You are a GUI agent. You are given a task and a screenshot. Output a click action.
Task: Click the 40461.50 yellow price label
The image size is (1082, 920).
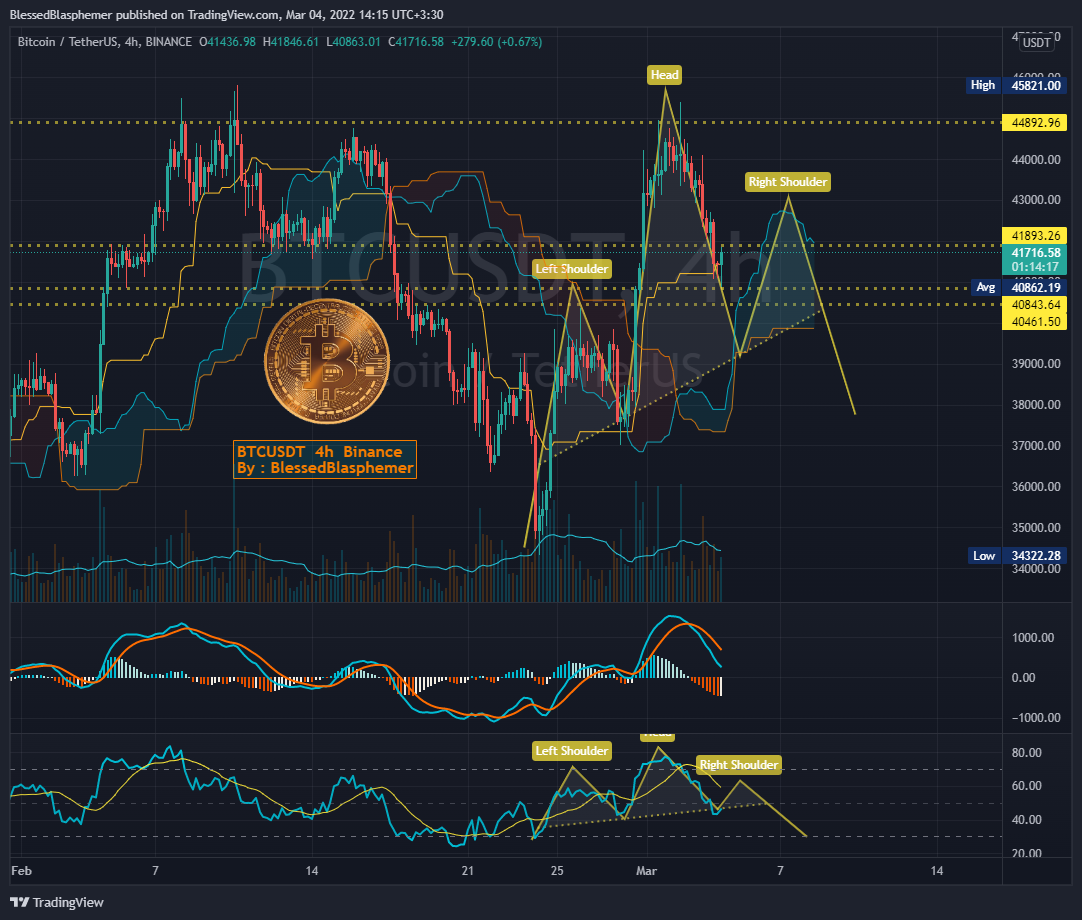click(x=1034, y=322)
